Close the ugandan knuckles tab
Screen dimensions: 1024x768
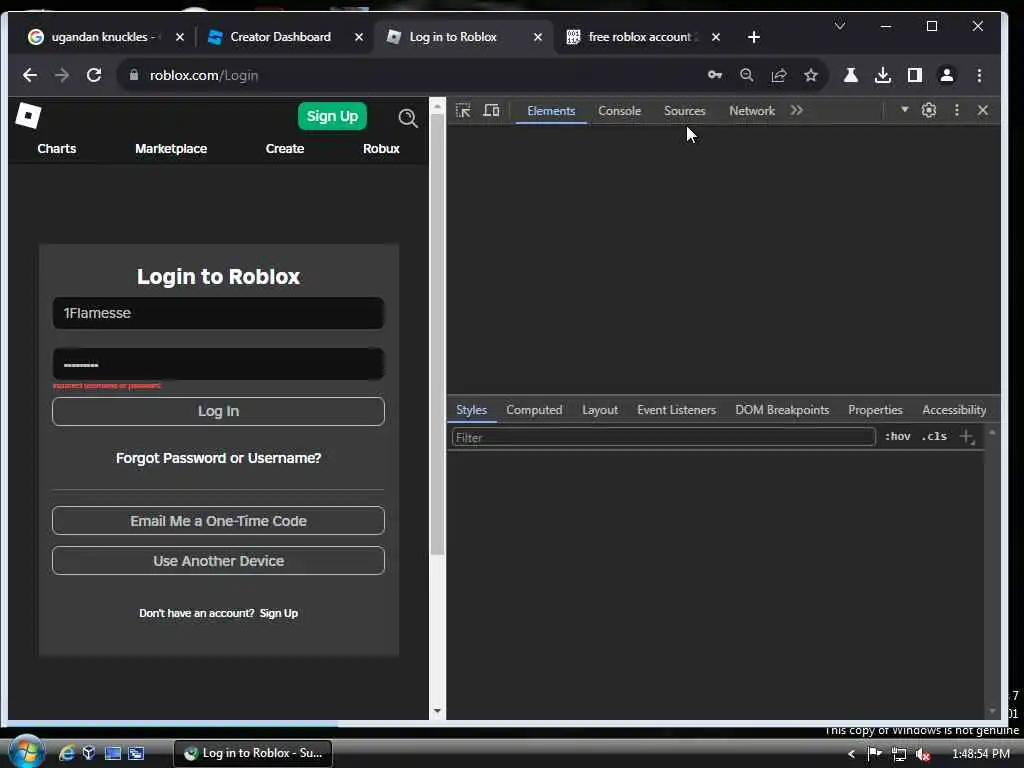coord(180,37)
